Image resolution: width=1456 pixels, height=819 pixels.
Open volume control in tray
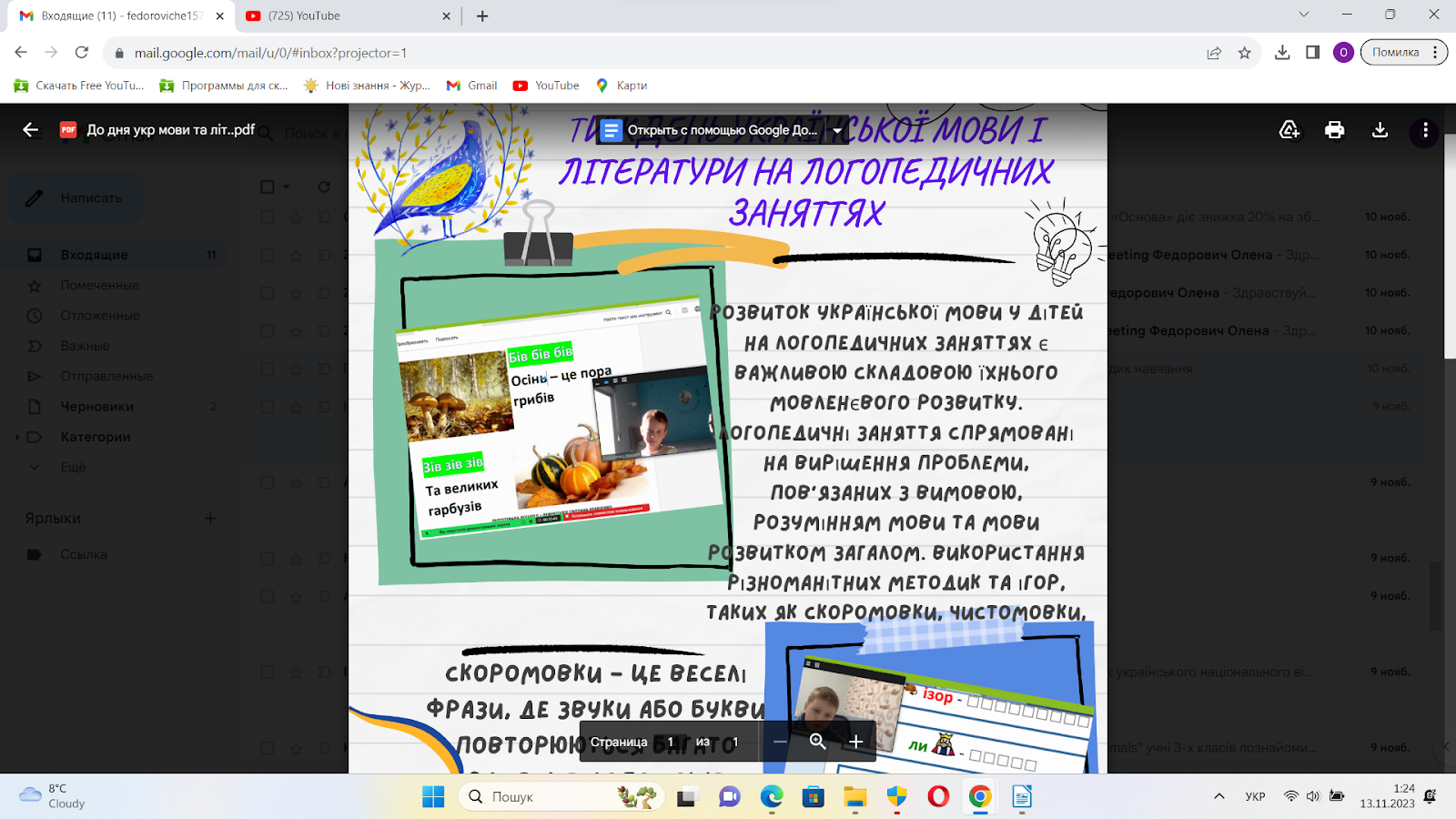click(1312, 797)
